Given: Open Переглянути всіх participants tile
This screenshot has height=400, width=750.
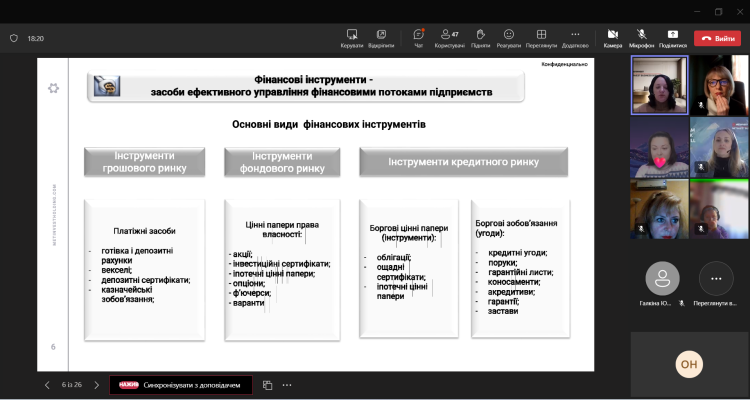Looking at the screenshot, I should coord(715,280).
